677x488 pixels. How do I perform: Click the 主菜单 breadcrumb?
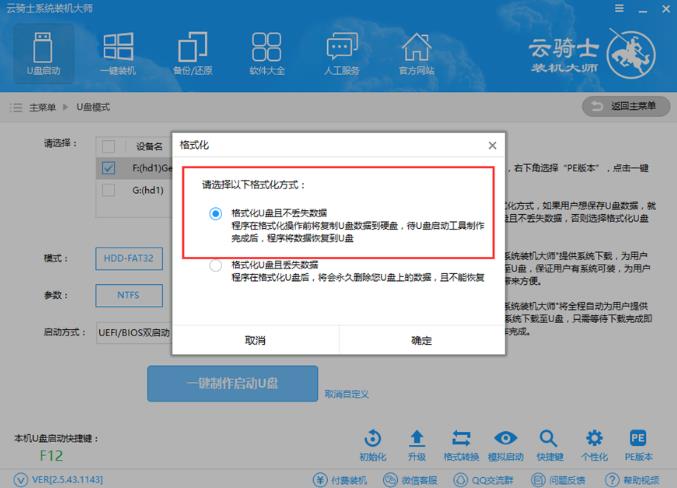click(42, 107)
